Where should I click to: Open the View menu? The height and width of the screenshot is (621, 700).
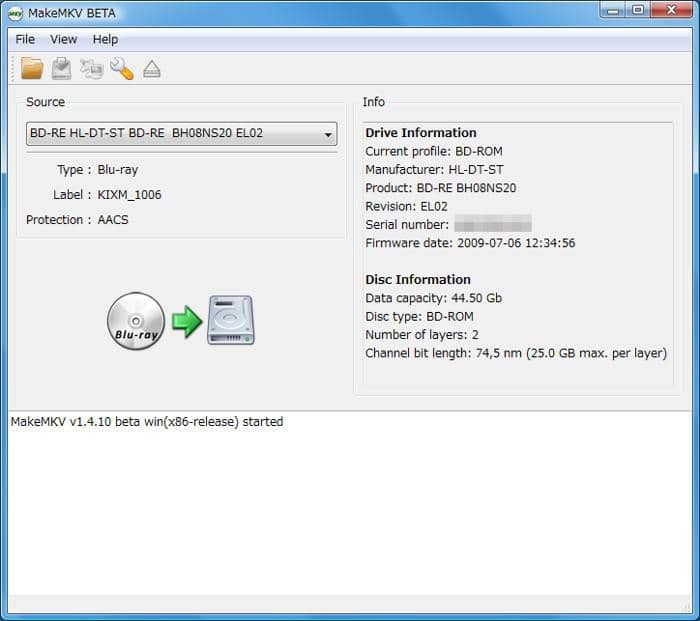[63, 39]
